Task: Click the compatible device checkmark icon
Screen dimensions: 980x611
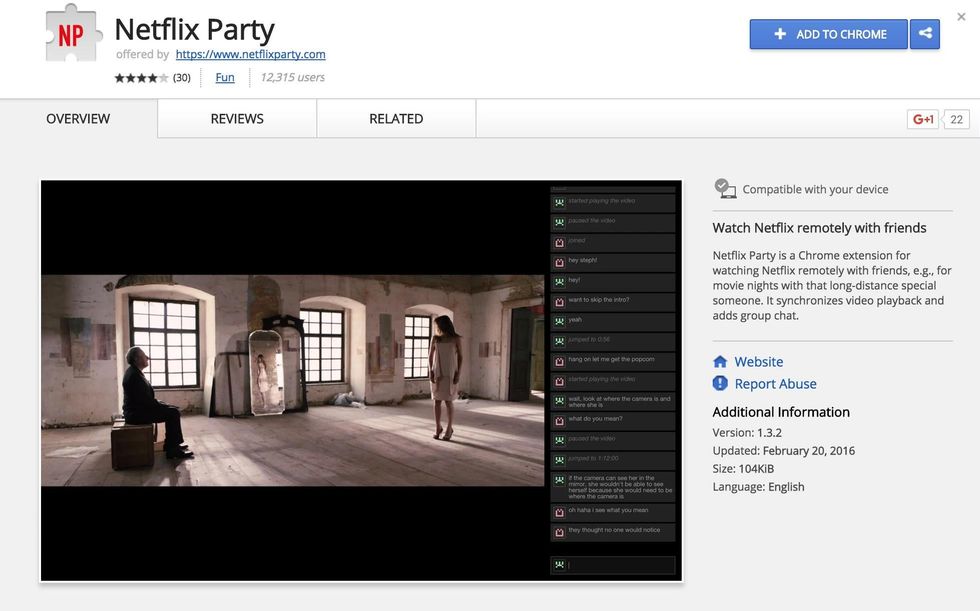Action: 725,188
